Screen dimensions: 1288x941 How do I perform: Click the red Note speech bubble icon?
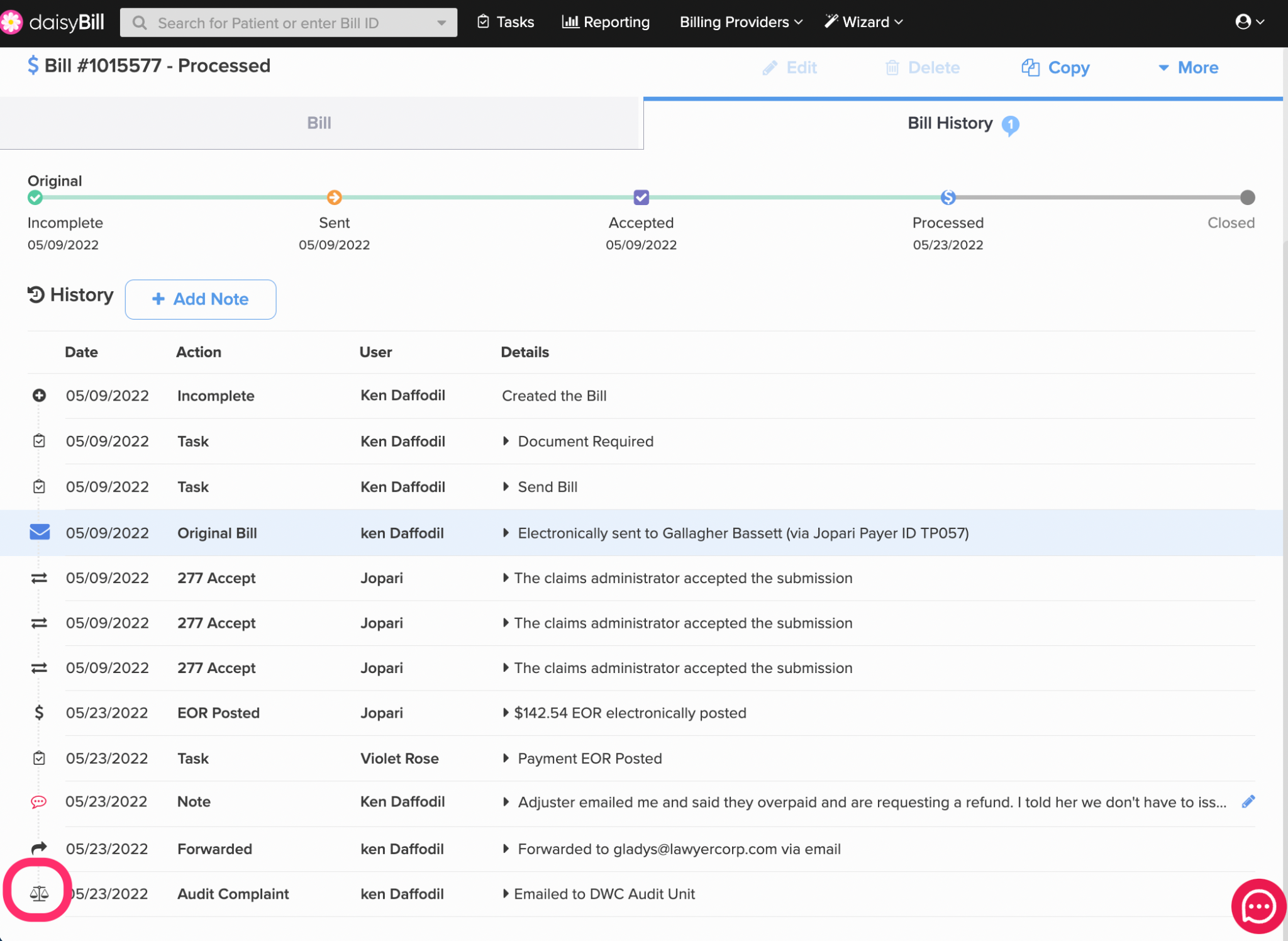click(39, 802)
